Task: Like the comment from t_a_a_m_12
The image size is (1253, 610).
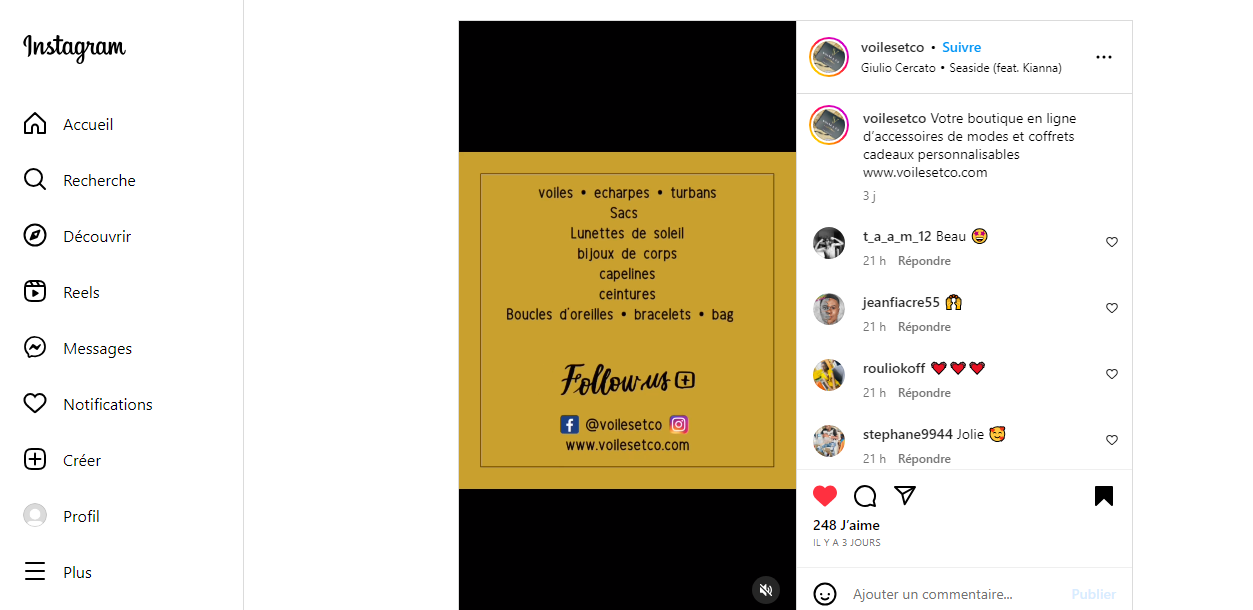Action: [1112, 242]
